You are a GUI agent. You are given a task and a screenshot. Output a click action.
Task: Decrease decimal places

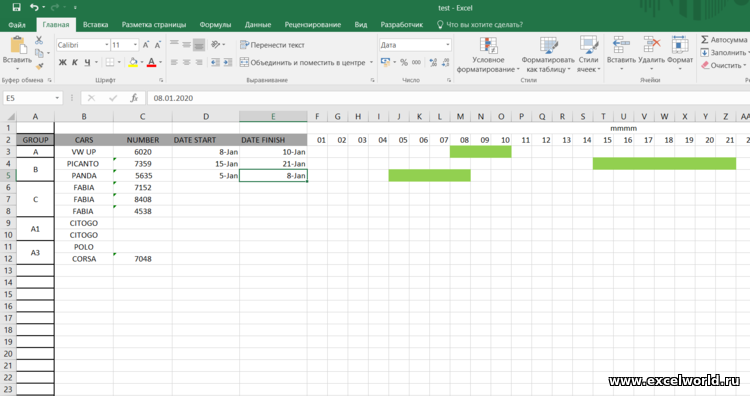446,62
